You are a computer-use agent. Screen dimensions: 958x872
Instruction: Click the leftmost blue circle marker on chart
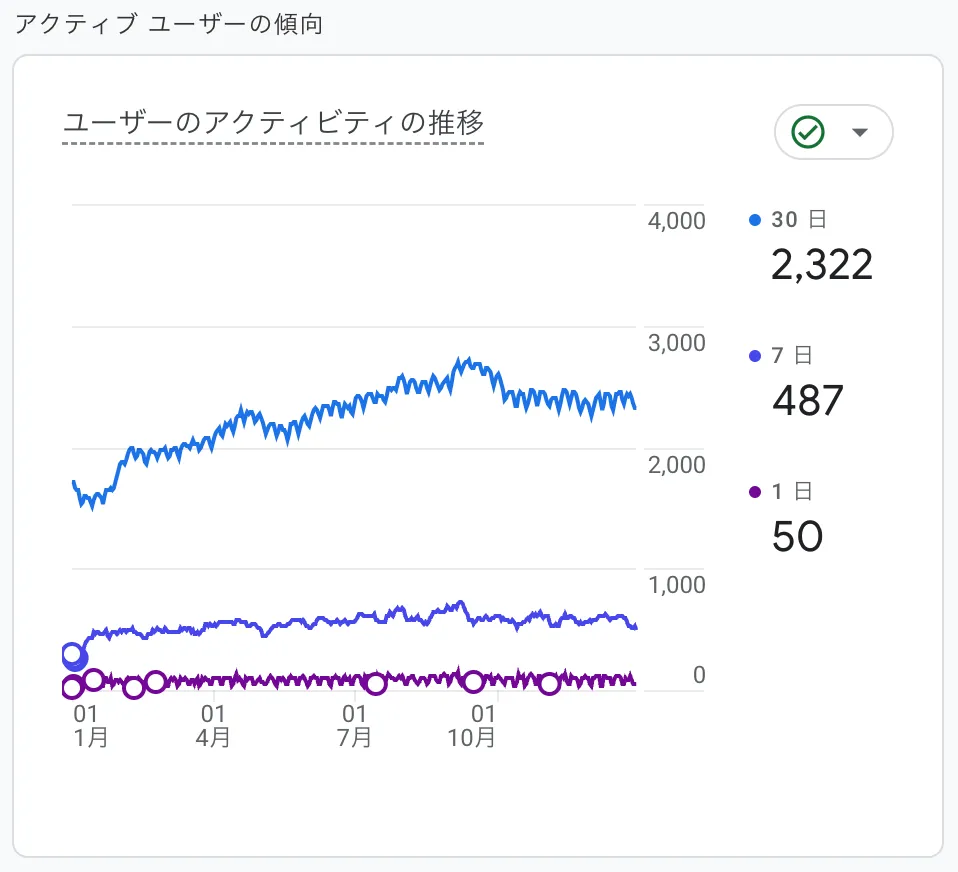point(73,655)
